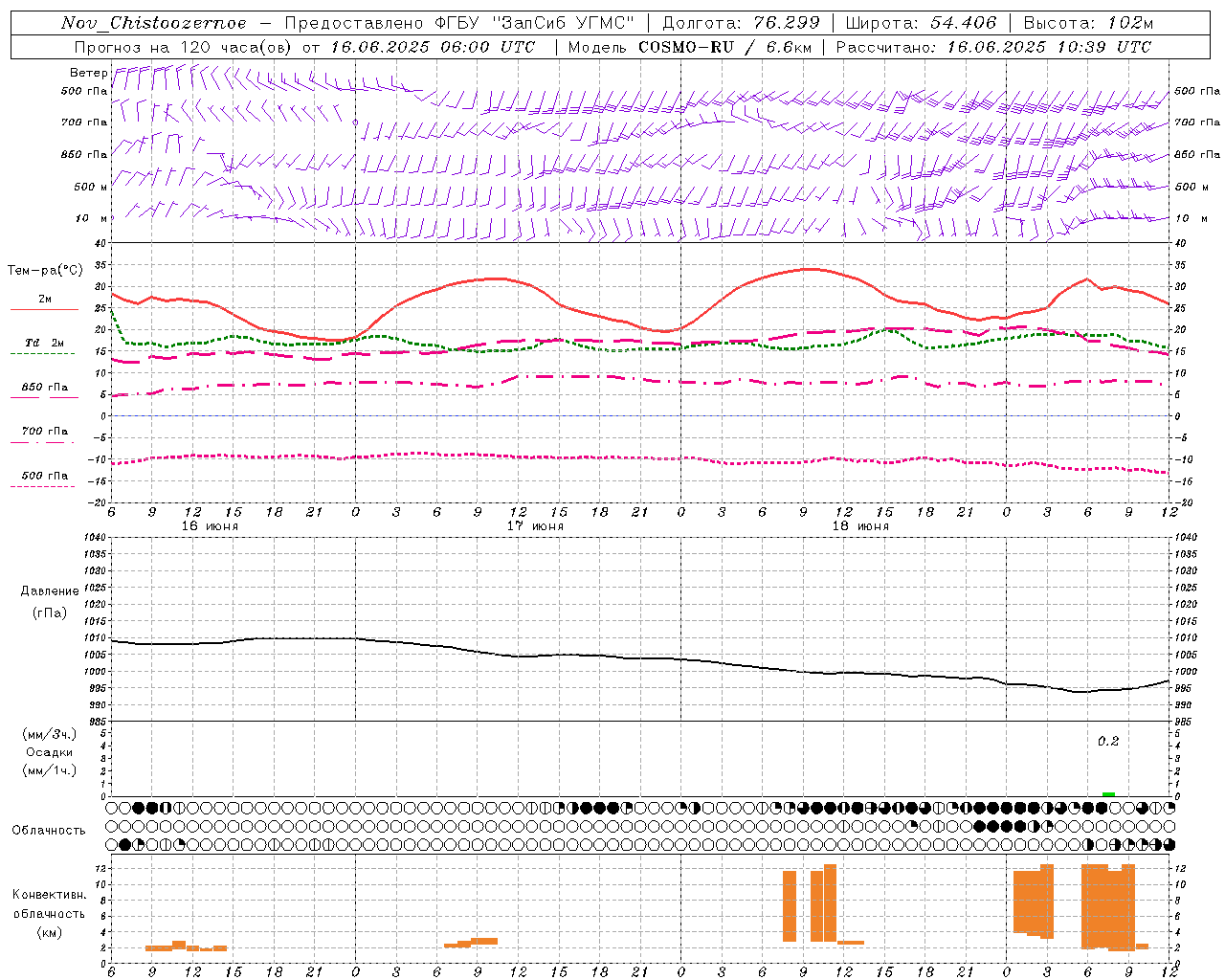
Task: Click the Ветер wind panel label
Action: [88, 73]
